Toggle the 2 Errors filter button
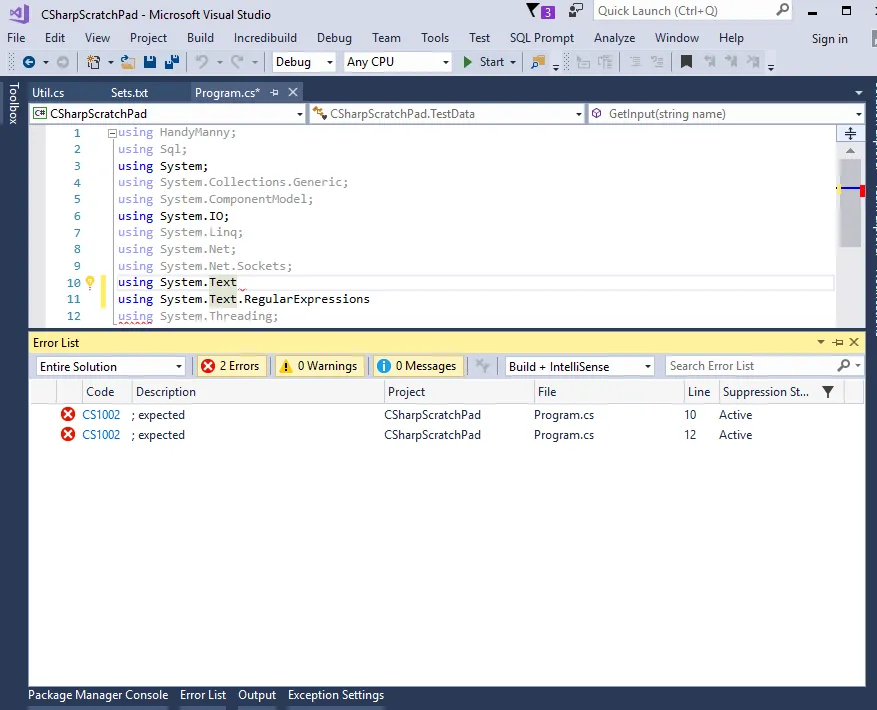This screenshot has width=877, height=710. 231,366
